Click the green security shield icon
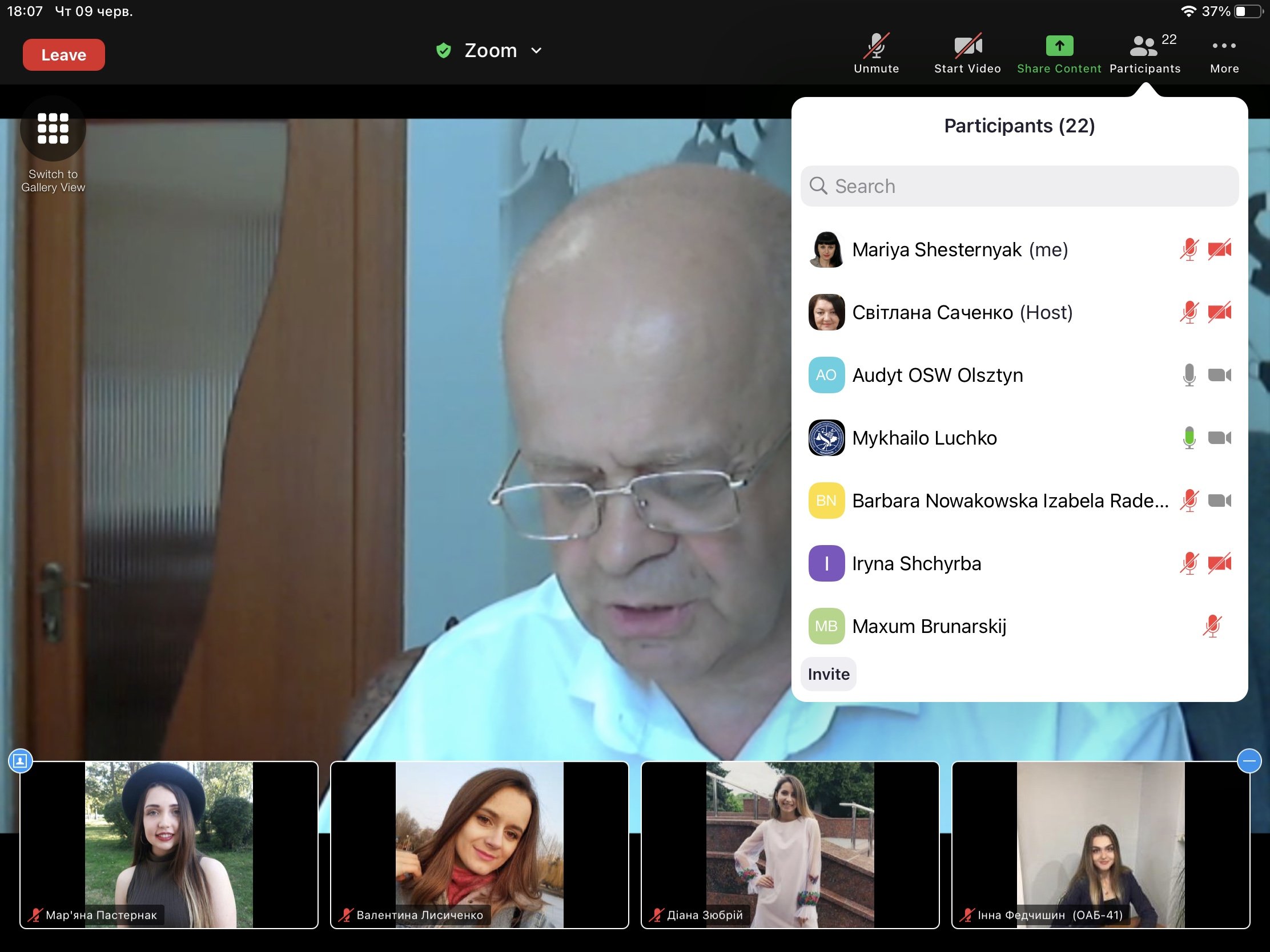 (443, 50)
